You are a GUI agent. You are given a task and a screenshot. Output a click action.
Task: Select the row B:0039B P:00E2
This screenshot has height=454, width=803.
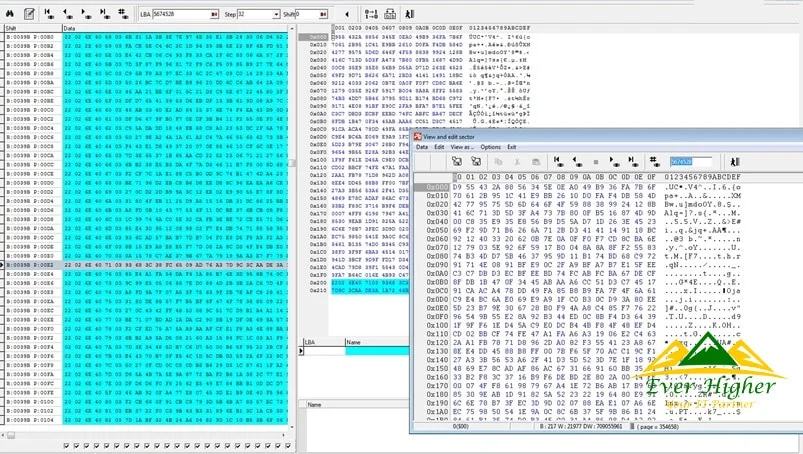click(146, 265)
